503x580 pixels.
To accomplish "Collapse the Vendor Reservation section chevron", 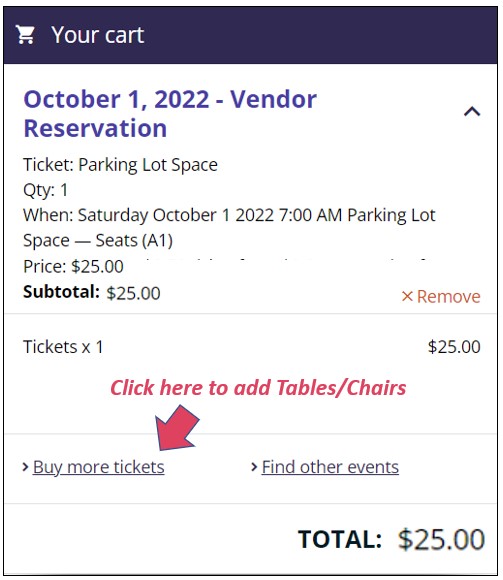I will tap(472, 111).
